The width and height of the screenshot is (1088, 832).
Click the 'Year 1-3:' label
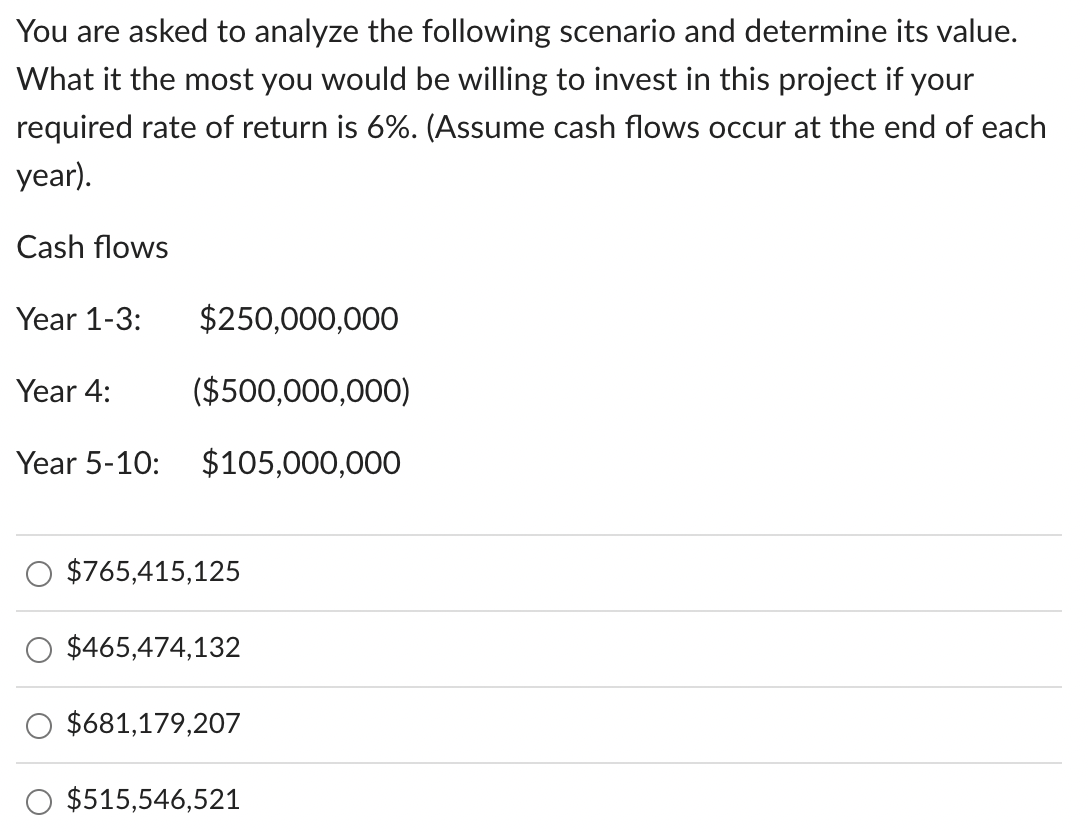click(x=79, y=319)
